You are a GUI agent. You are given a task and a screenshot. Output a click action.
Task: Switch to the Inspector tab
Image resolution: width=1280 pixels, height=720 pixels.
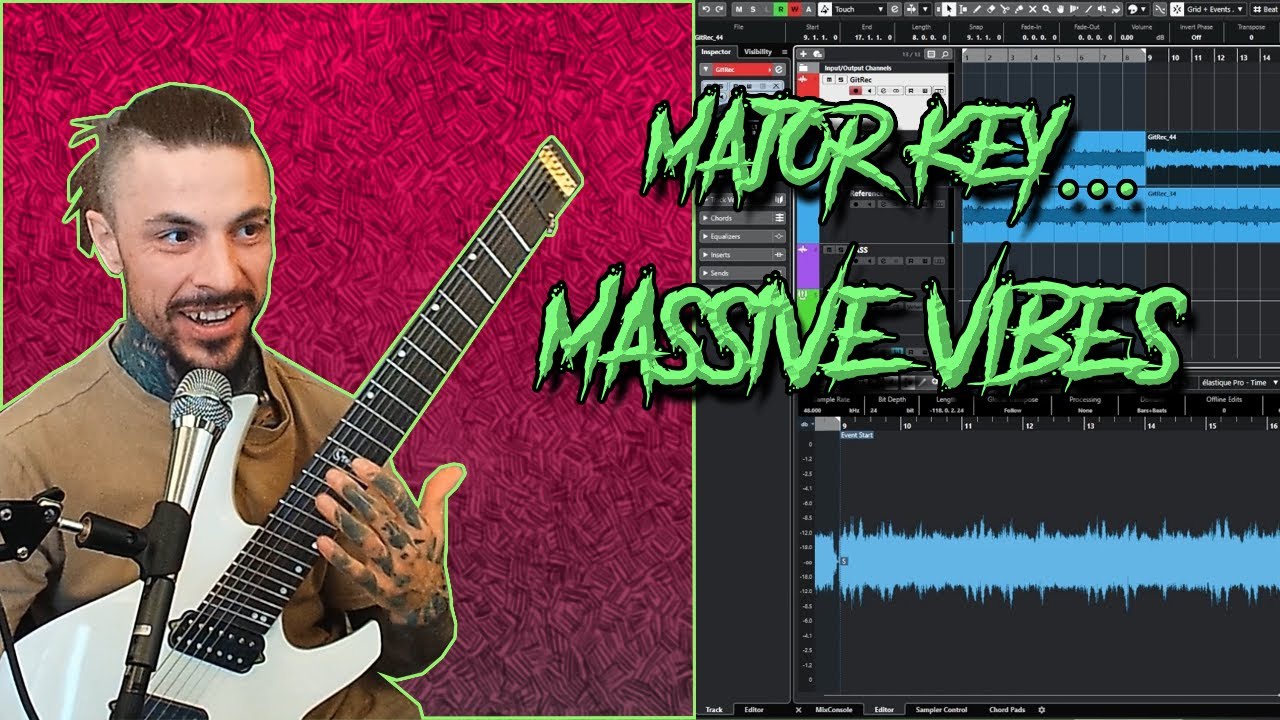point(716,52)
